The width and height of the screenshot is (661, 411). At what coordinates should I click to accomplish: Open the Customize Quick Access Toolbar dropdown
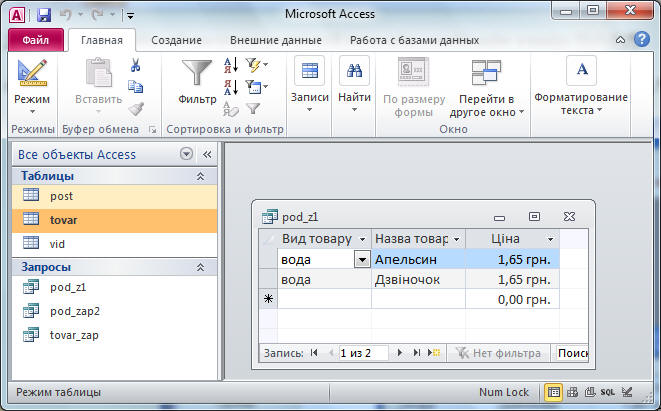pos(130,16)
